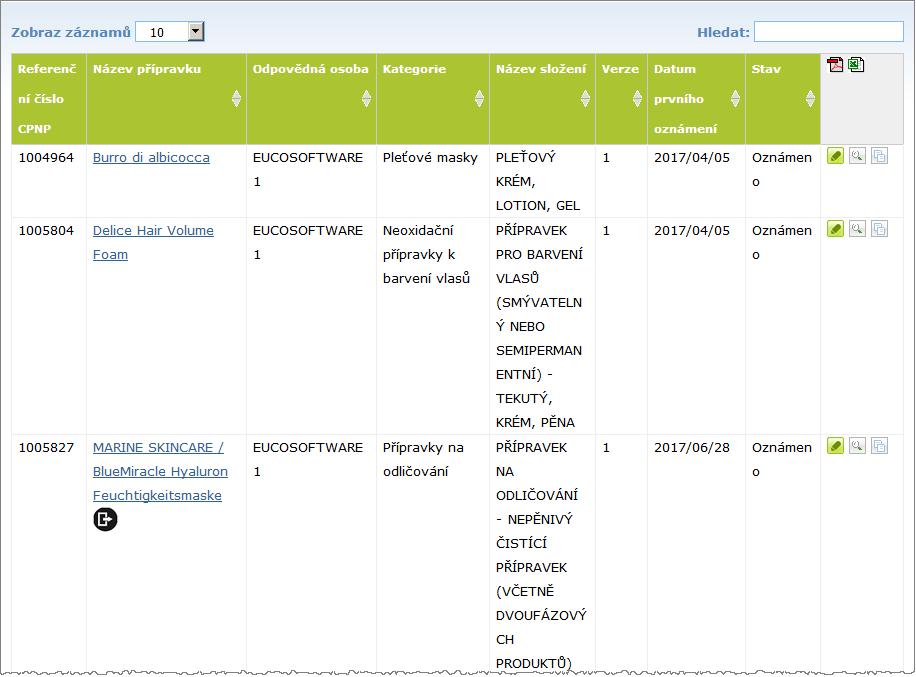
Task: Click the Hledat search field
Action: point(828,32)
